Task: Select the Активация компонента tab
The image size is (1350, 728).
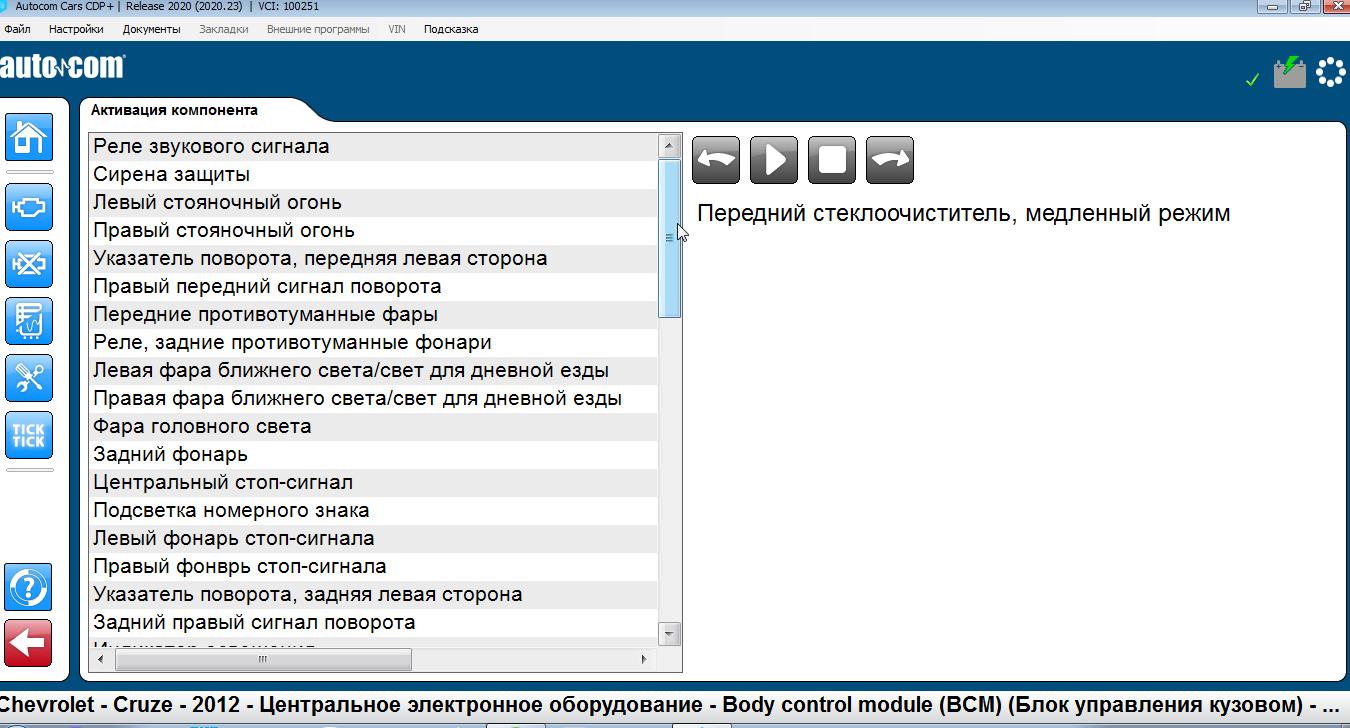Action: click(175, 110)
